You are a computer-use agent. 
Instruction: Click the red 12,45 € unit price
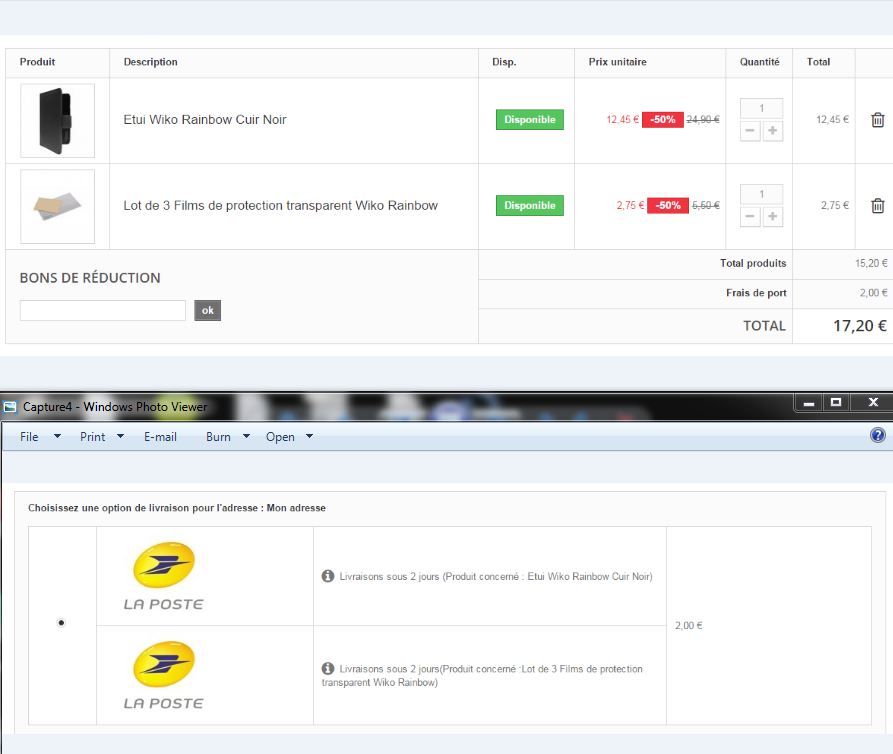point(622,120)
